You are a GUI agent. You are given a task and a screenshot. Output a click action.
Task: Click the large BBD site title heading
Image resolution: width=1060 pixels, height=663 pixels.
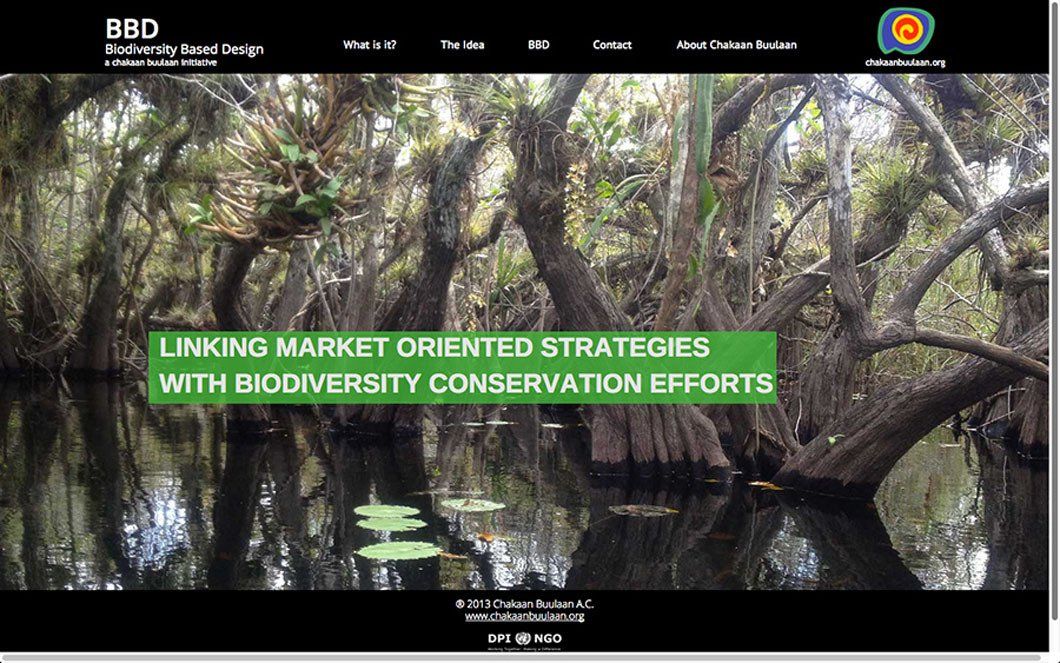132,29
